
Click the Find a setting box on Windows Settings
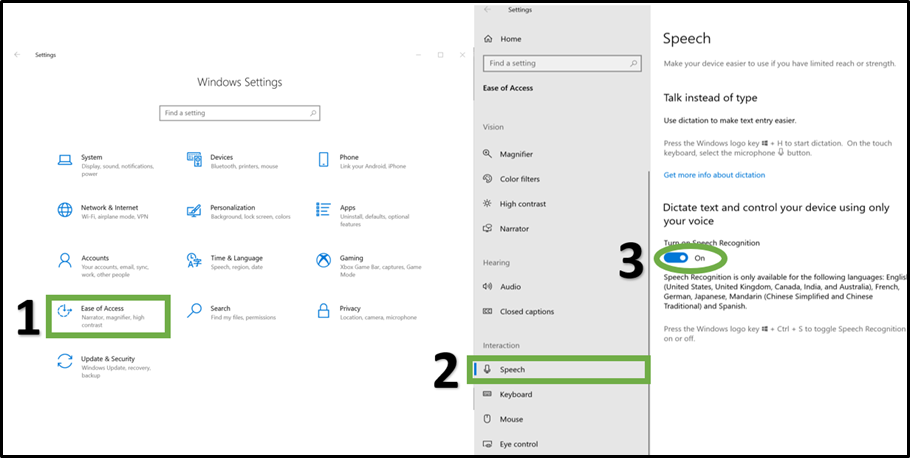click(239, 113)
